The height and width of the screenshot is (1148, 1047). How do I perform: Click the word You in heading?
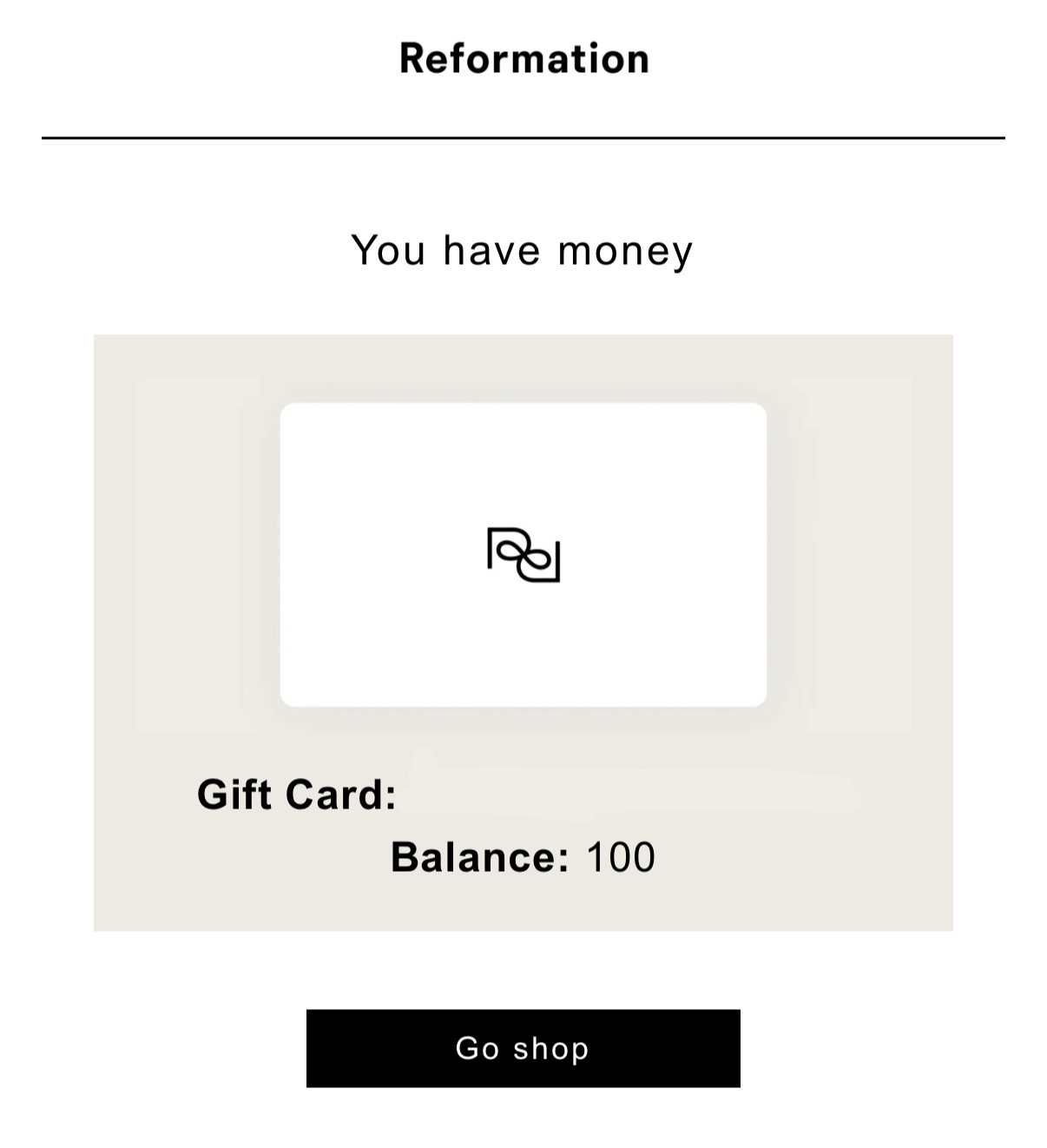(x=388, y=251)
